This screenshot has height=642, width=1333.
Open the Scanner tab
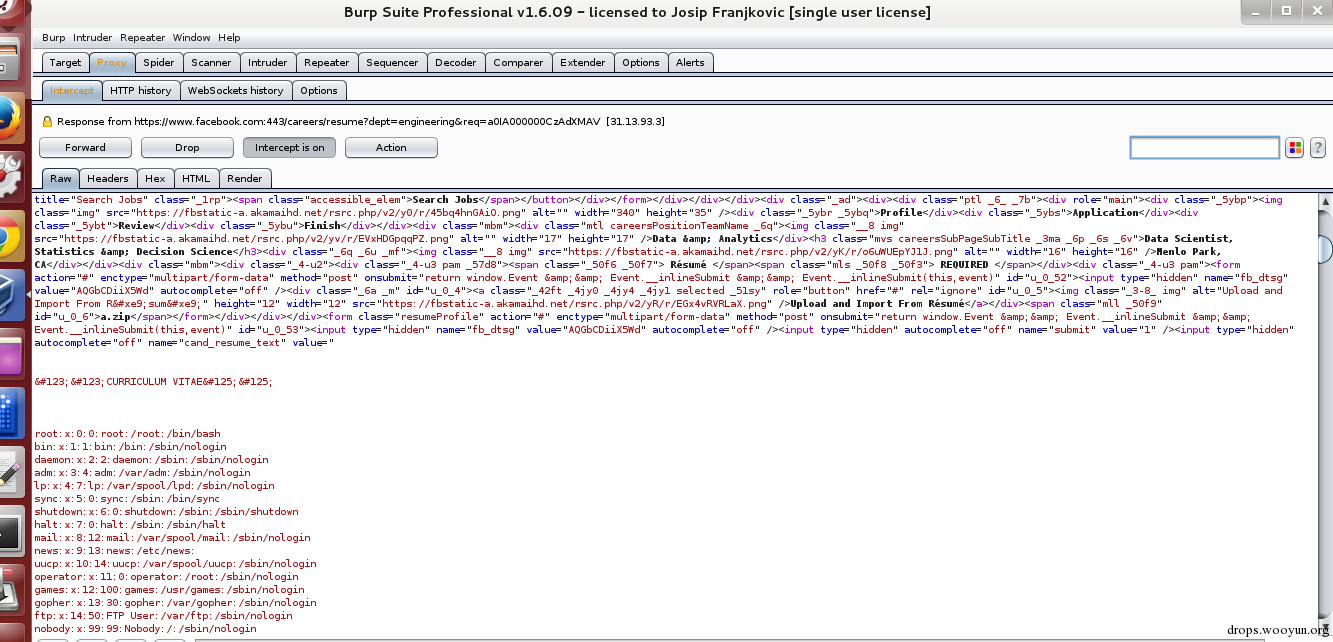pos(212,62)
